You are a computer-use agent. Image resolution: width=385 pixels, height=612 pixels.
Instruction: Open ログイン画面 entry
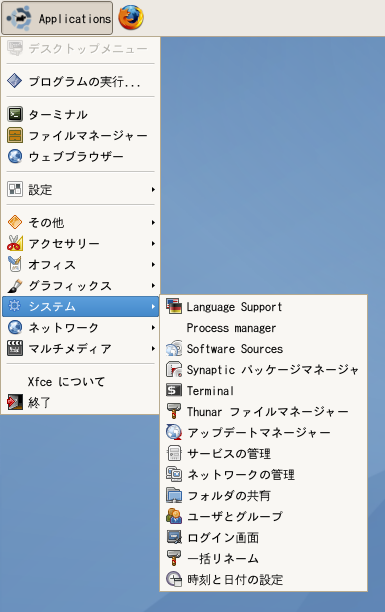point(264,537)
